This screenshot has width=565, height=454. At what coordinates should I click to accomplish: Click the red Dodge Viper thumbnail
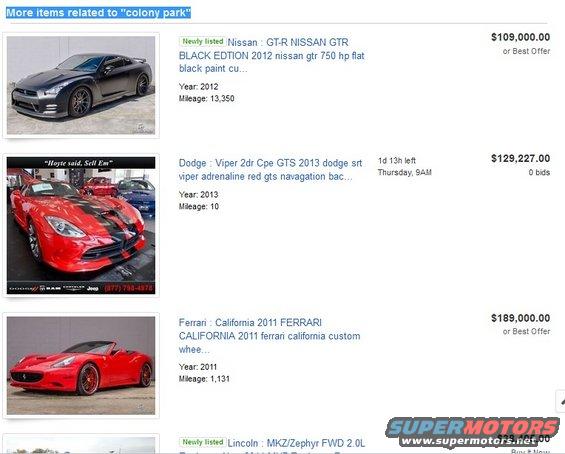point(81,225)
